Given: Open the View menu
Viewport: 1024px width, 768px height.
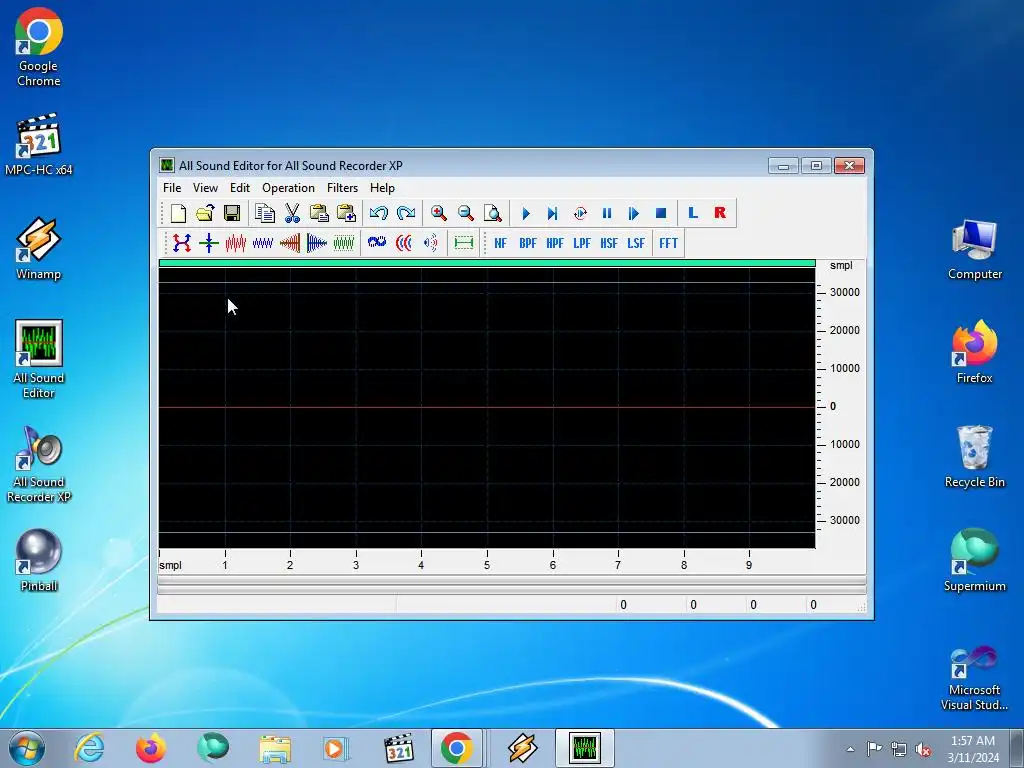Looking at the screenshot, I should point(205,187).
